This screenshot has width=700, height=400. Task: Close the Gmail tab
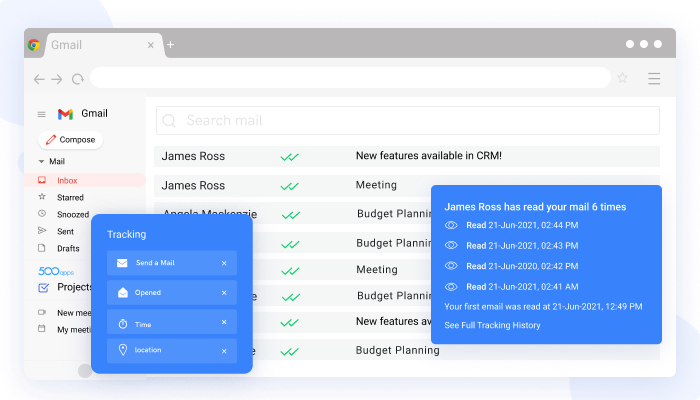coord(150,45)
